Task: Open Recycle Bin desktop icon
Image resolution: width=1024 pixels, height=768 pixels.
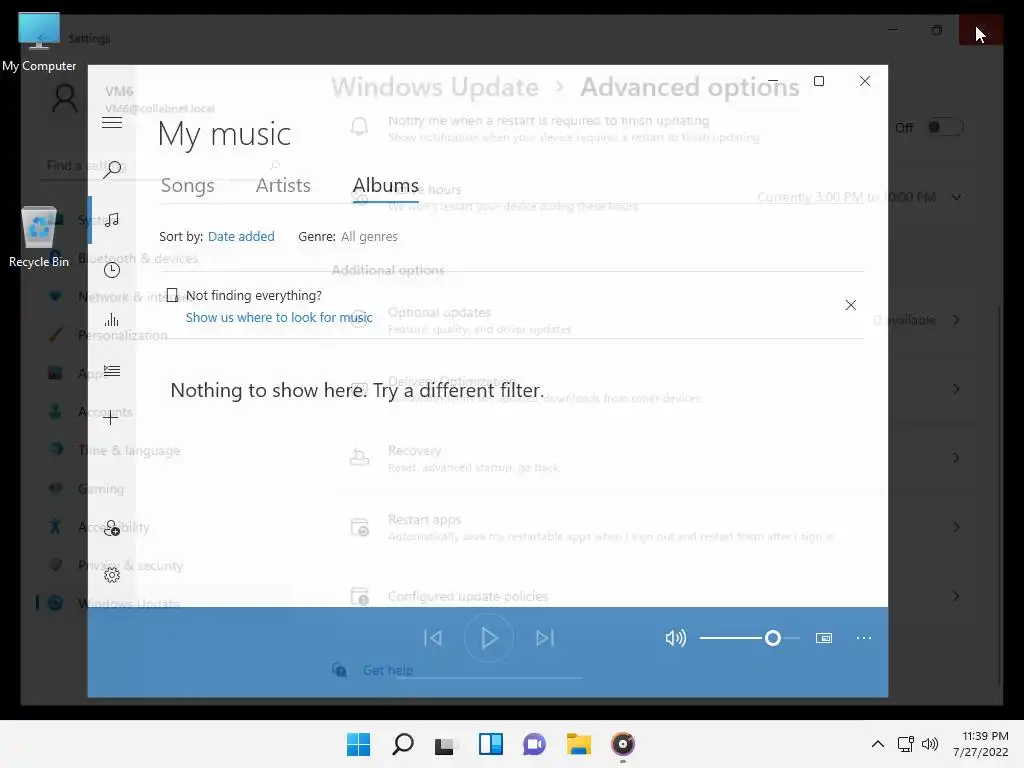Action: coord(39,237)
